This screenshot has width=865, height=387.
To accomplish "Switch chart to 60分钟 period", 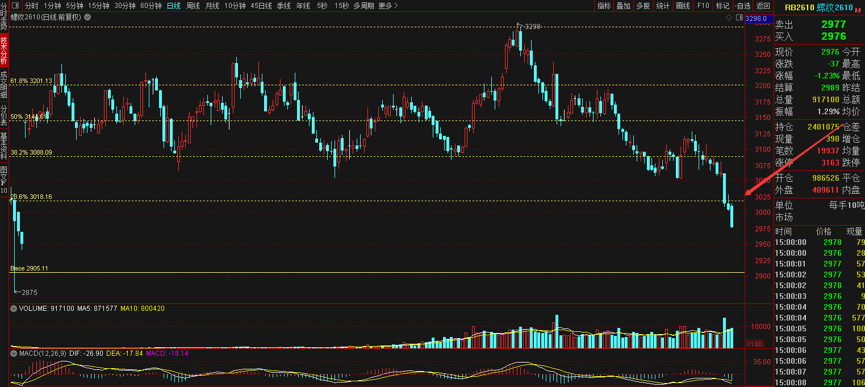I will (x=151, y=6).
